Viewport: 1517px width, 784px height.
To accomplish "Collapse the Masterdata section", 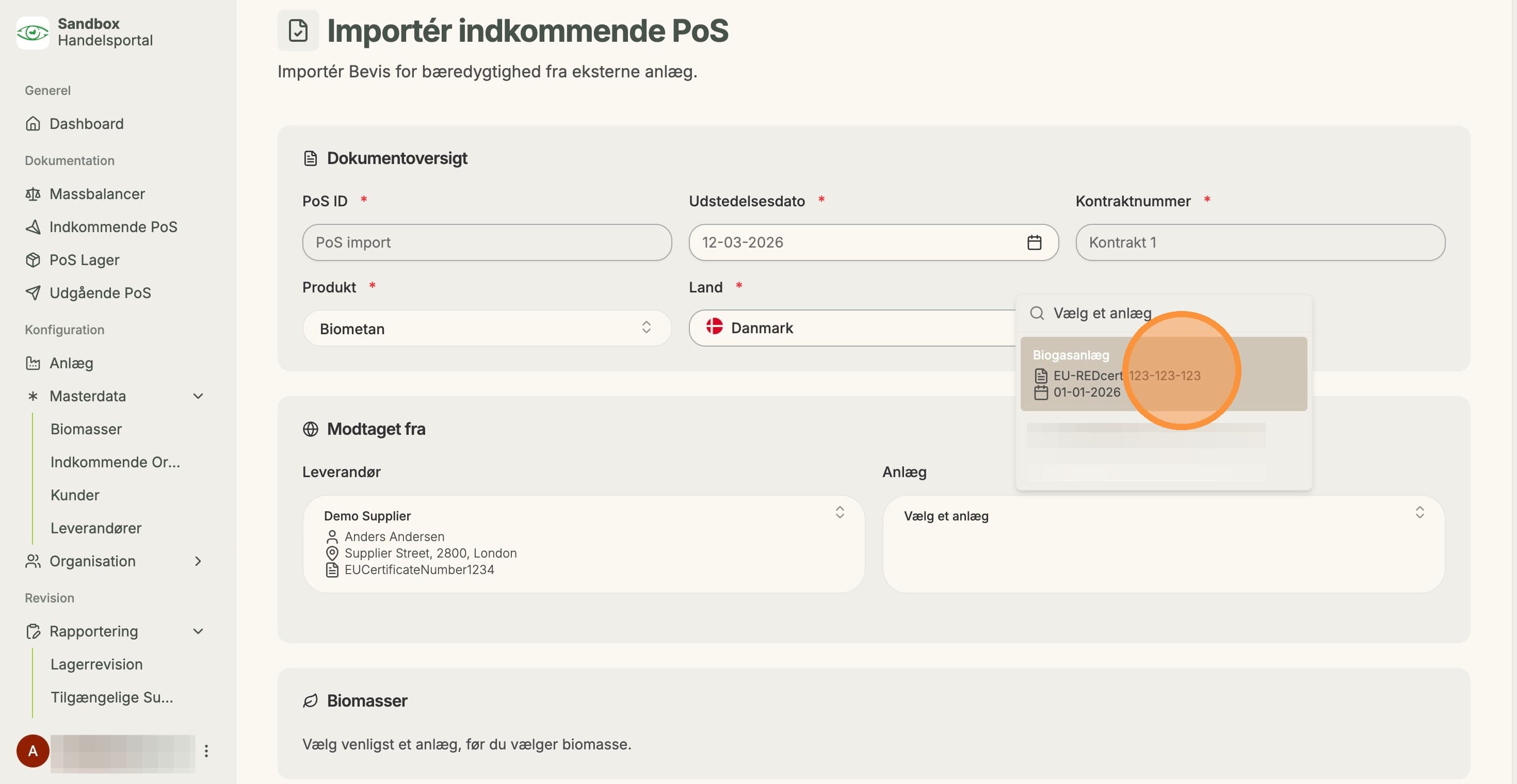I will point(199,396).
